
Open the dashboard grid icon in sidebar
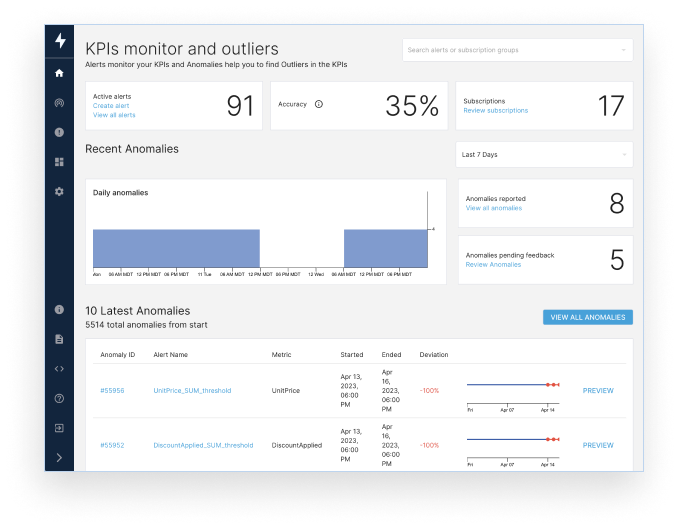(59, 162)
